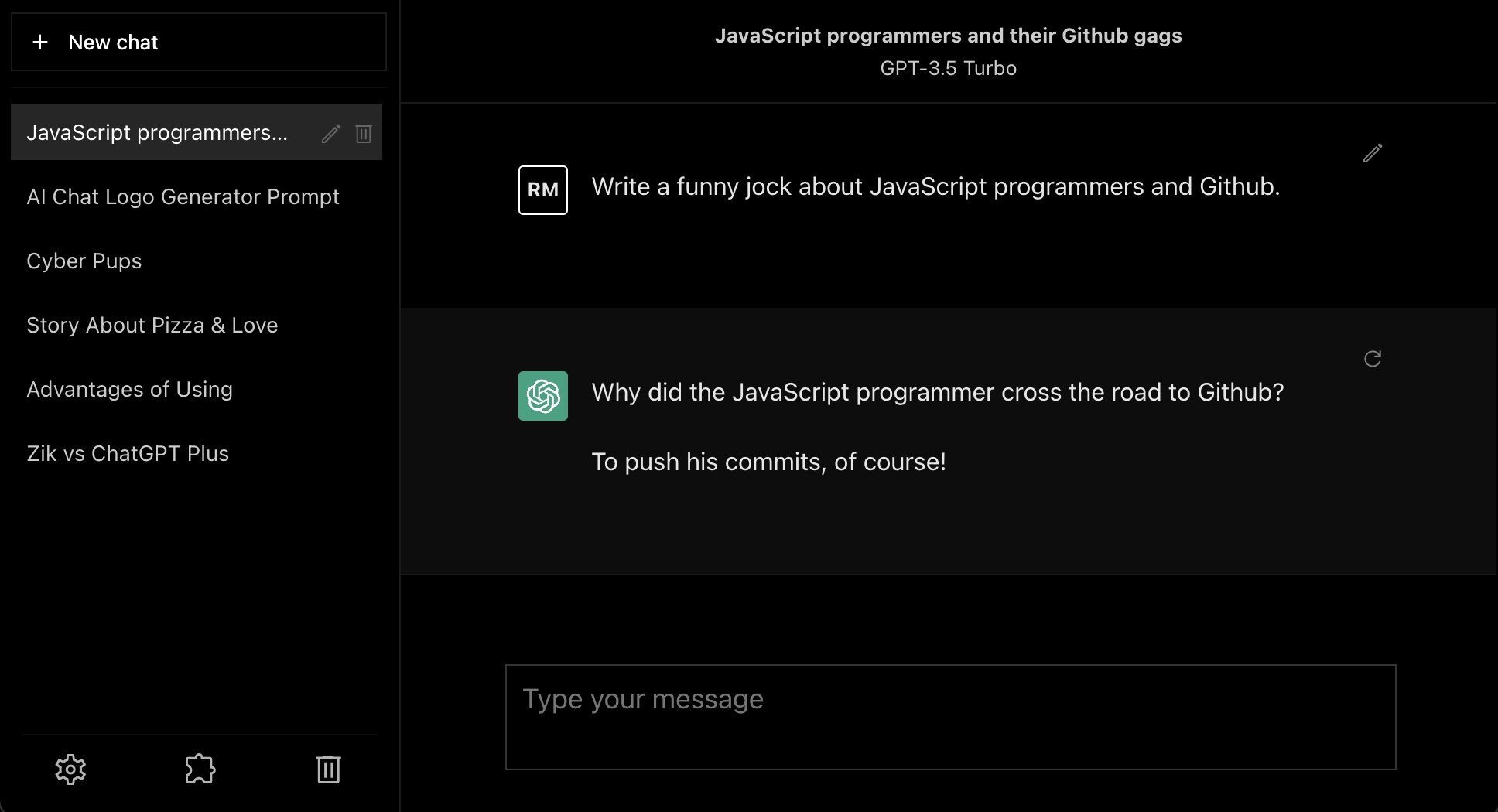Focus the Type your message input box
The height and width of the screenshot is (812, 1498).
click(x=951, y=717)
